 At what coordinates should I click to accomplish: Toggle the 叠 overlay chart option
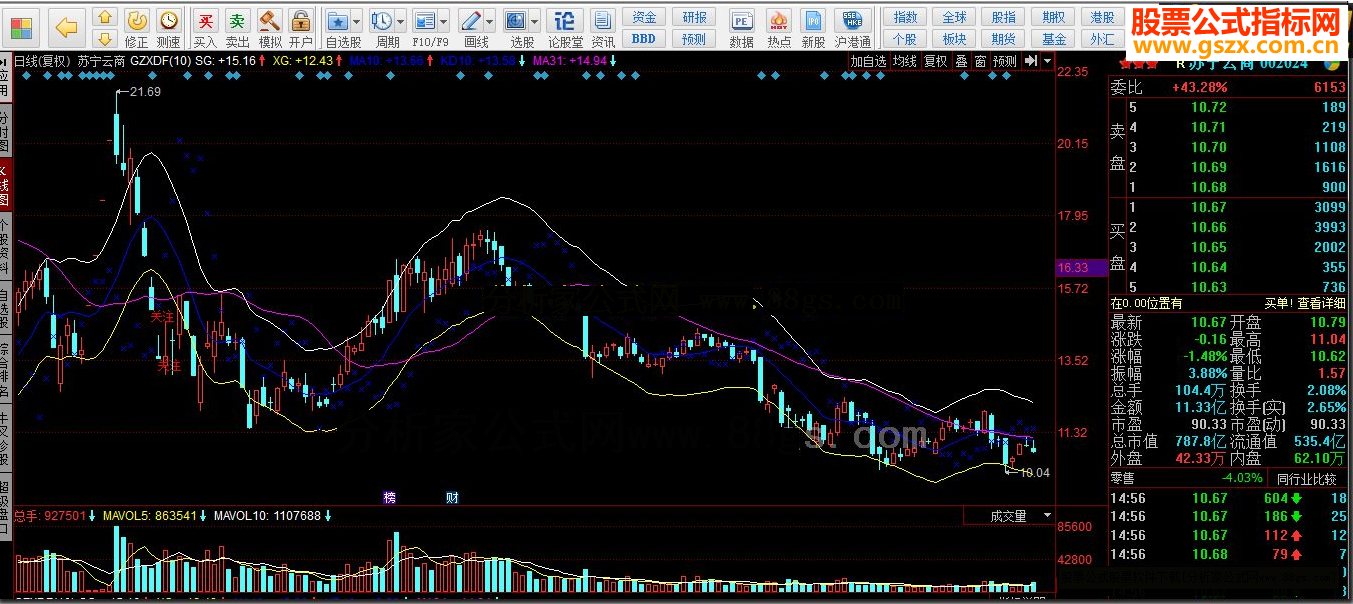click(961, 61)
